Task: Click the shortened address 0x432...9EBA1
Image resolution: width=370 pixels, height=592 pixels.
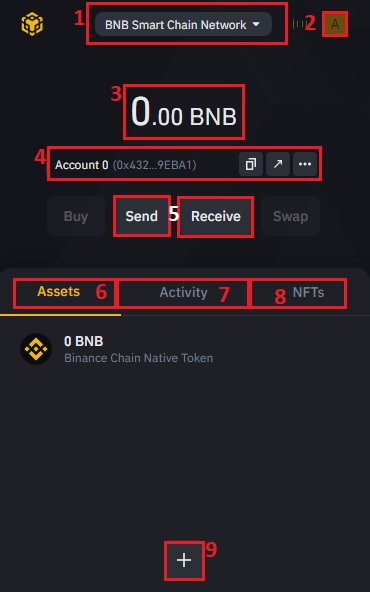Action: coord(154,165)
